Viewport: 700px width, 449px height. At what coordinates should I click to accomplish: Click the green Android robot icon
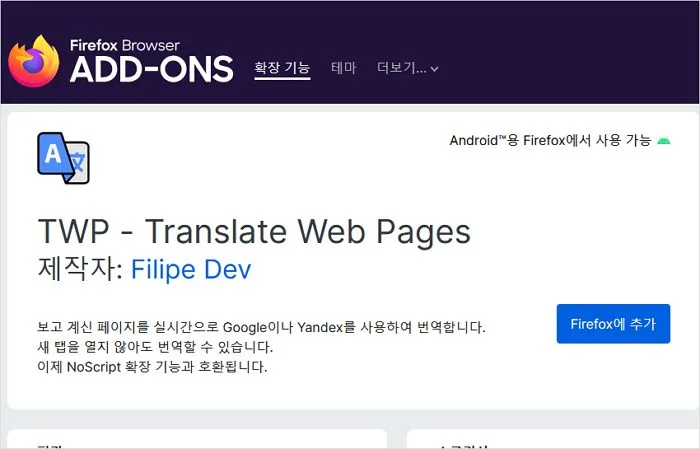664,141
